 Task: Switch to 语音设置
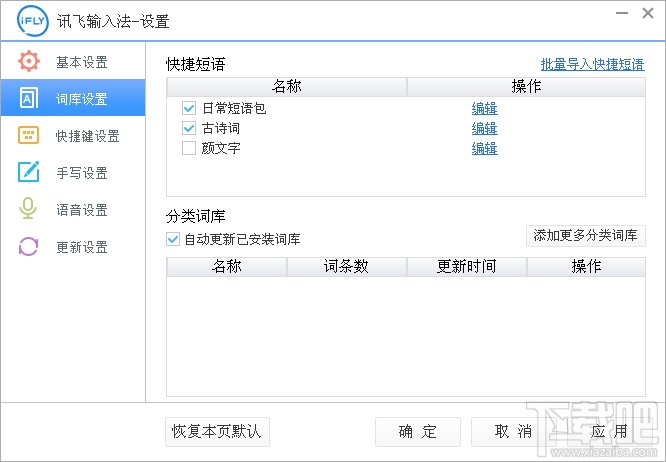pyautogui.click(x=73, y=209)
